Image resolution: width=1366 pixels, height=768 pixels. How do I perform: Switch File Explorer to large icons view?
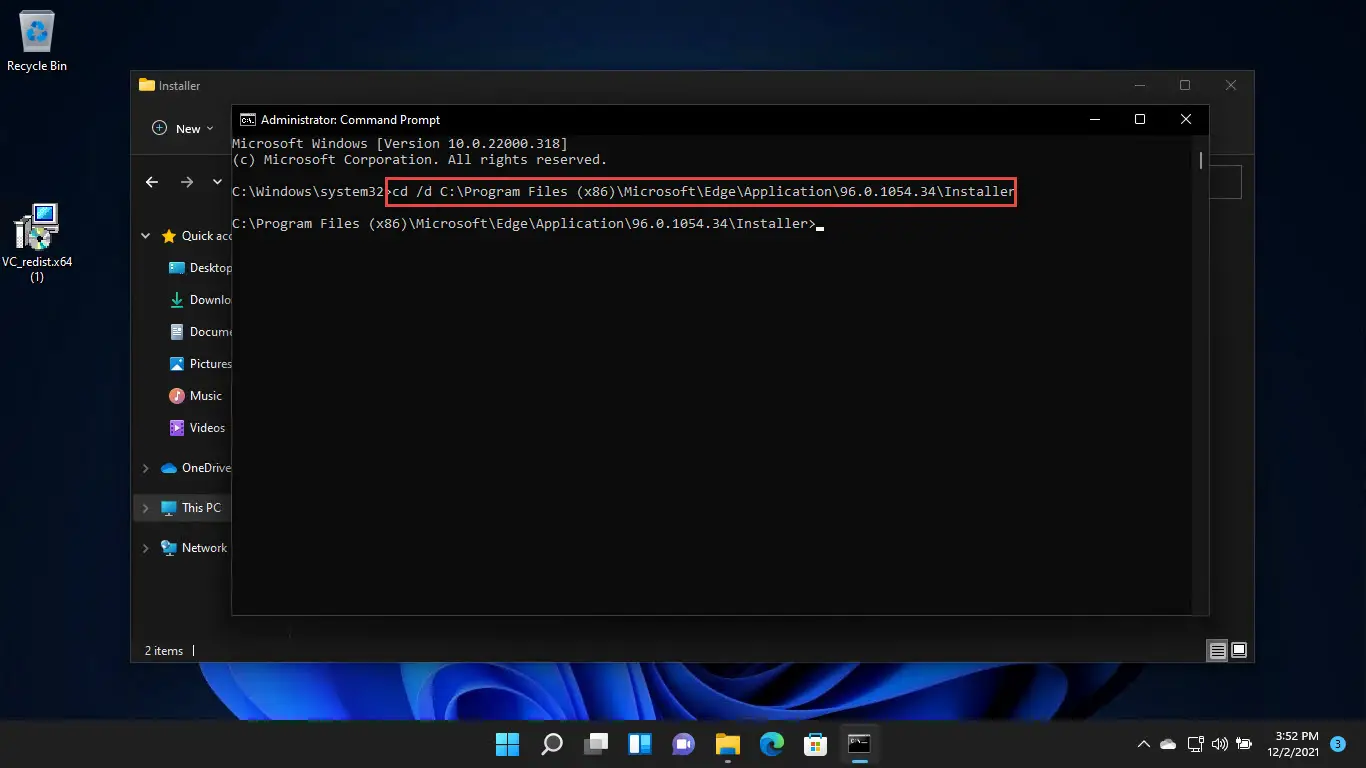pos(1239,651)
